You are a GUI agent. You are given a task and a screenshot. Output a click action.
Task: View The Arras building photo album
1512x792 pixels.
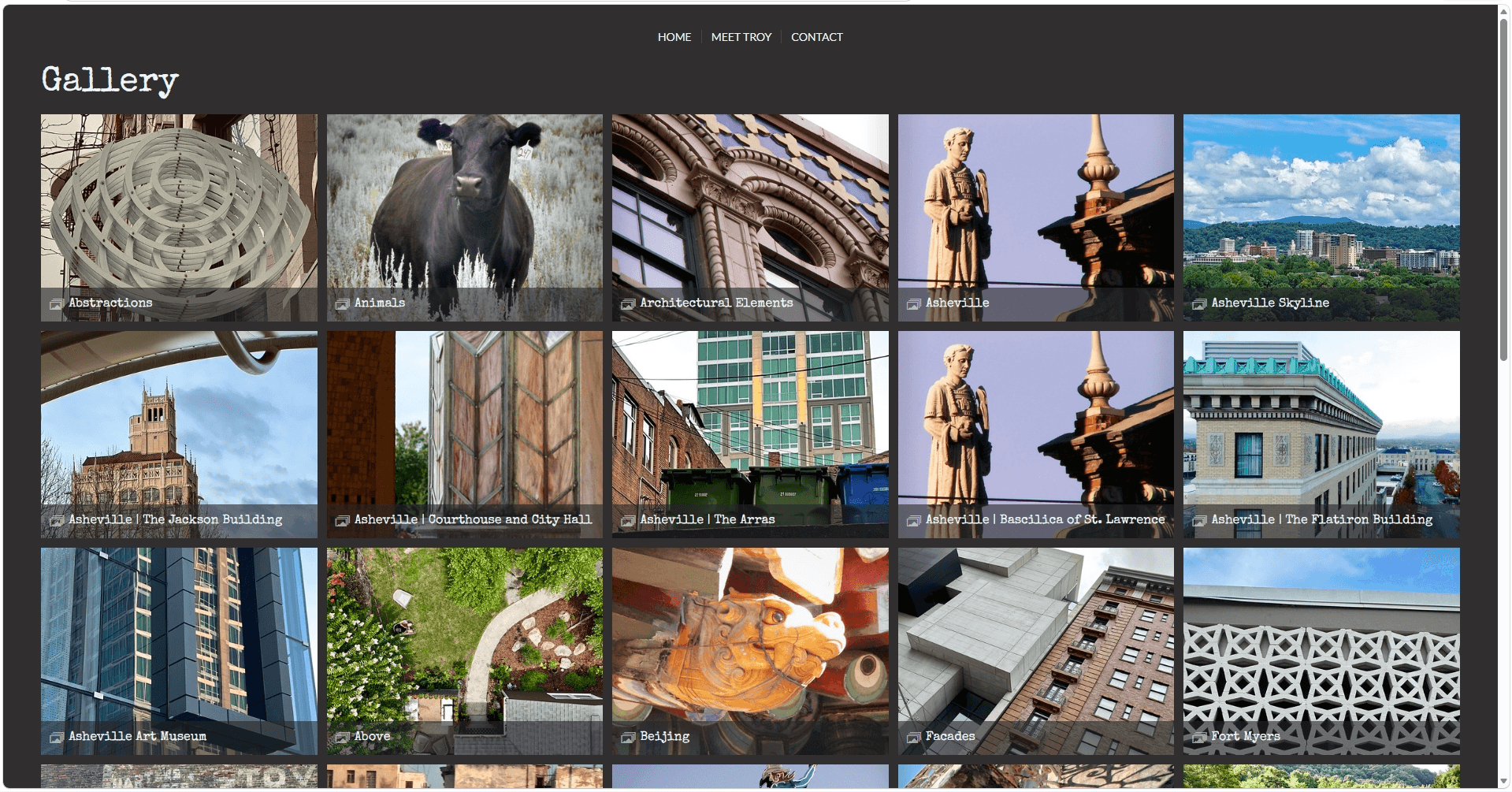coord(750,434)
